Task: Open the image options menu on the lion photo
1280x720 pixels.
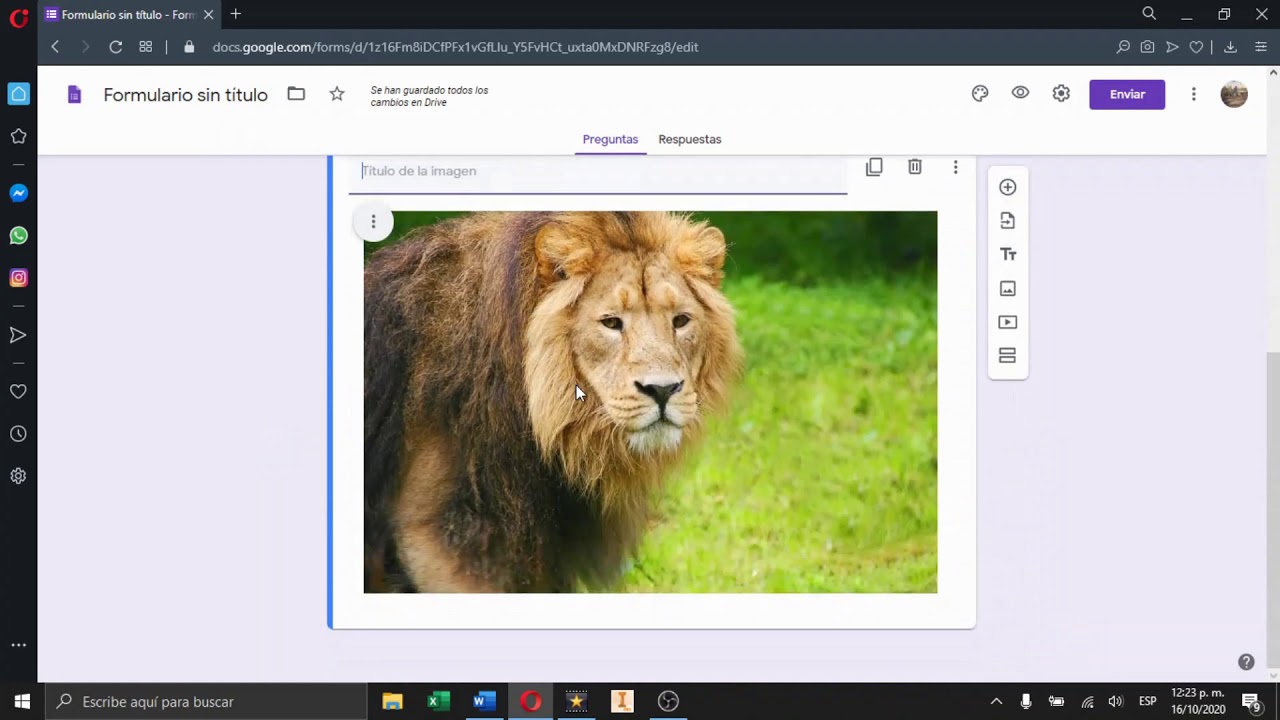Action: click(373, 222)
